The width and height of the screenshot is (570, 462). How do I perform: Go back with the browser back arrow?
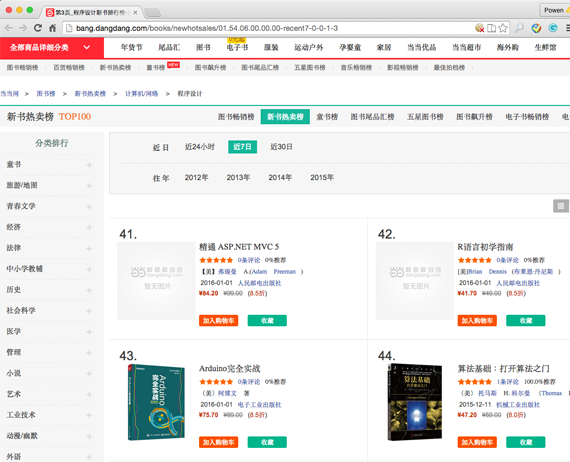click(x=9, y=28)
